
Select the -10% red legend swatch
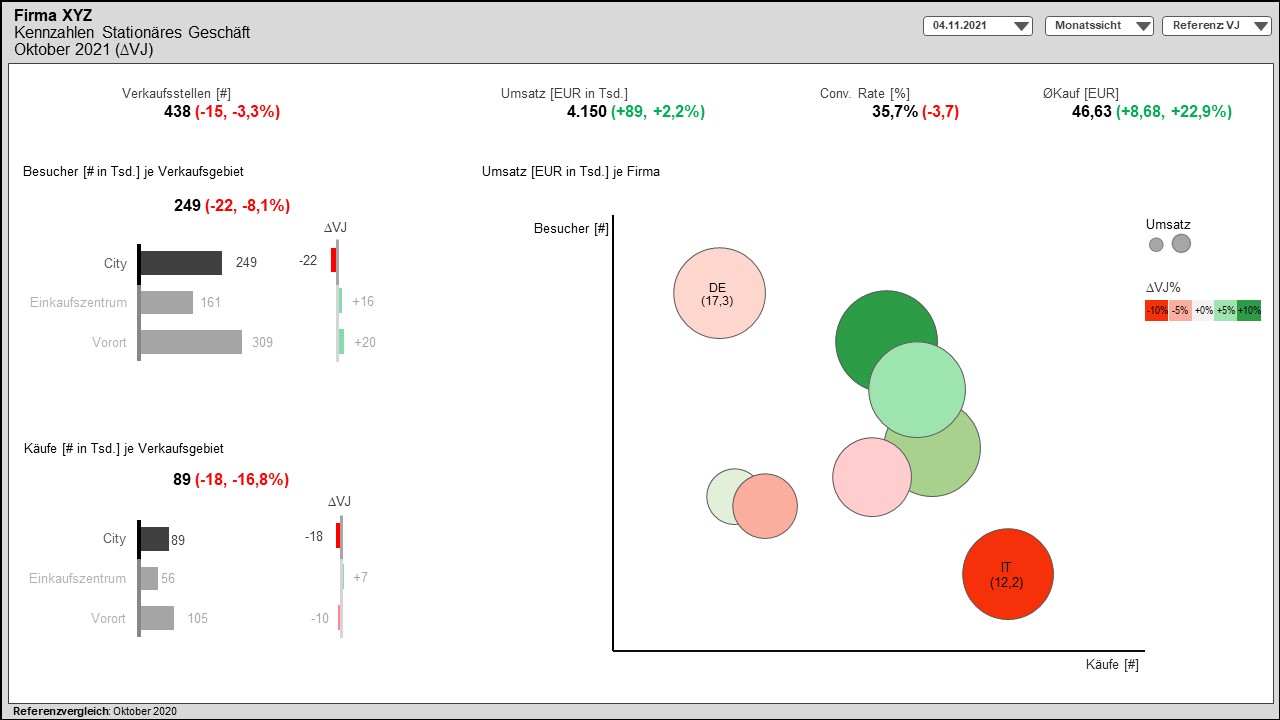(x=1156, y=311)
